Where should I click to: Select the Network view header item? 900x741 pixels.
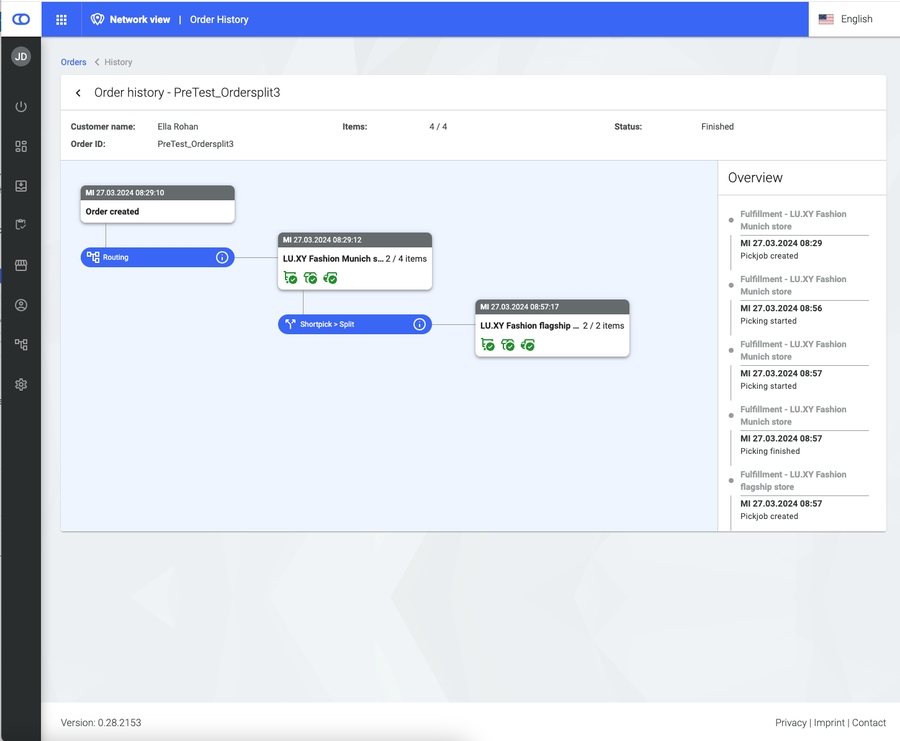[130, 19]
